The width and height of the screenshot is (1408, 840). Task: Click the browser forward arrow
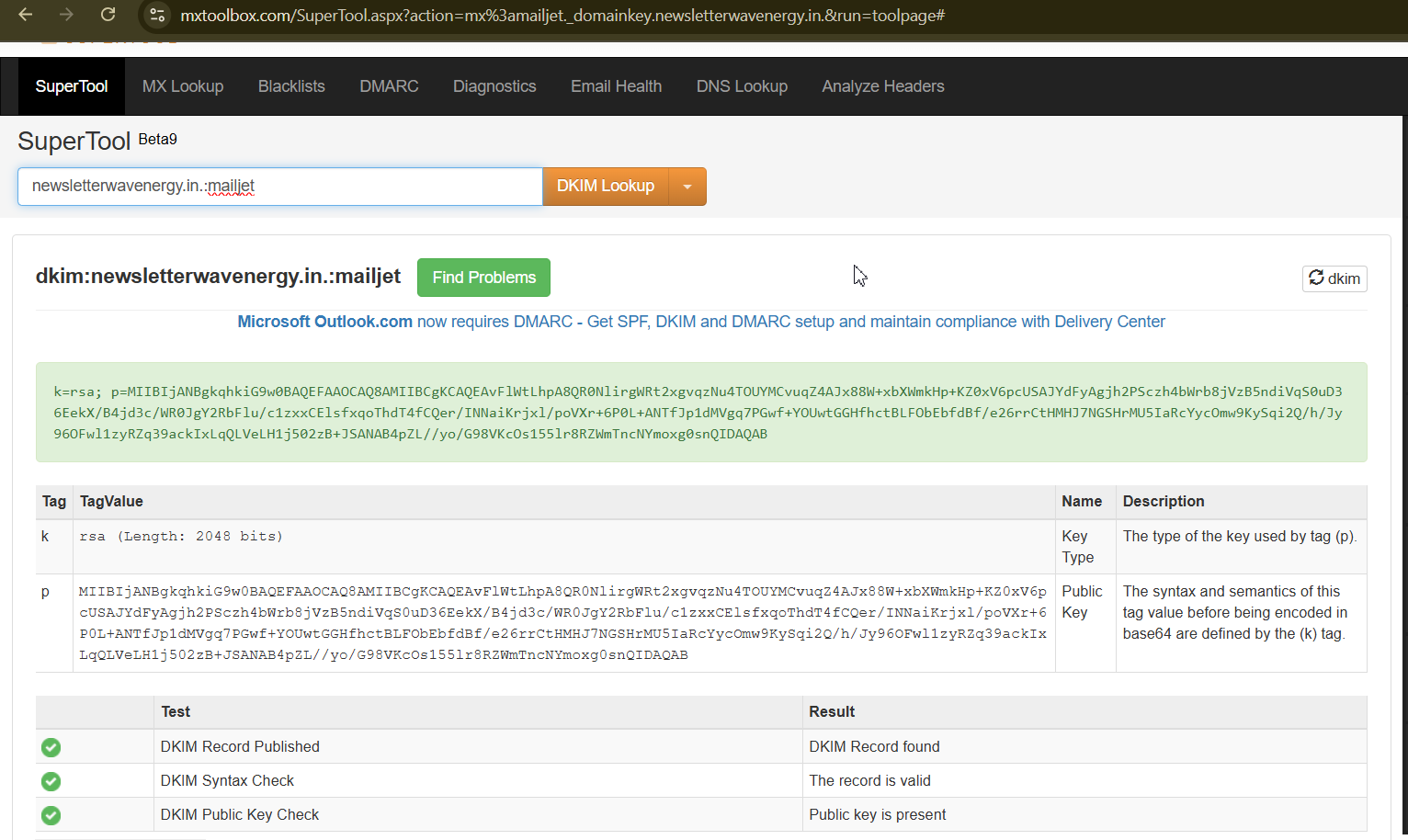click(66, 15)
